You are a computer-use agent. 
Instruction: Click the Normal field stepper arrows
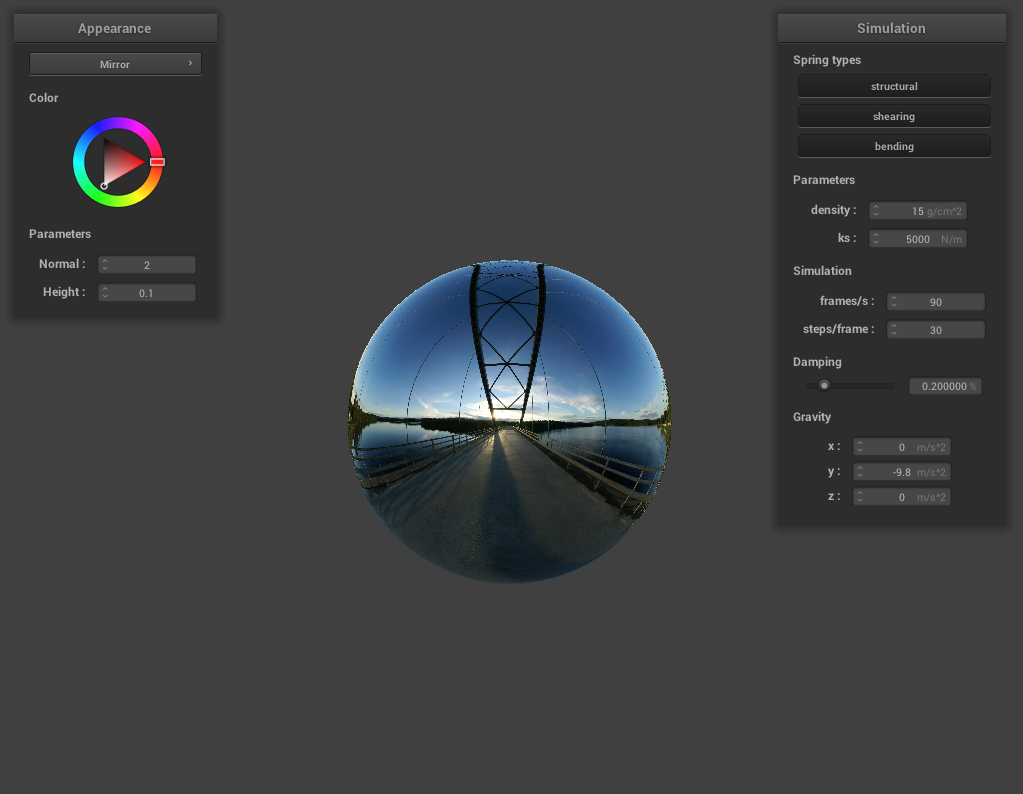coord(105,264)
